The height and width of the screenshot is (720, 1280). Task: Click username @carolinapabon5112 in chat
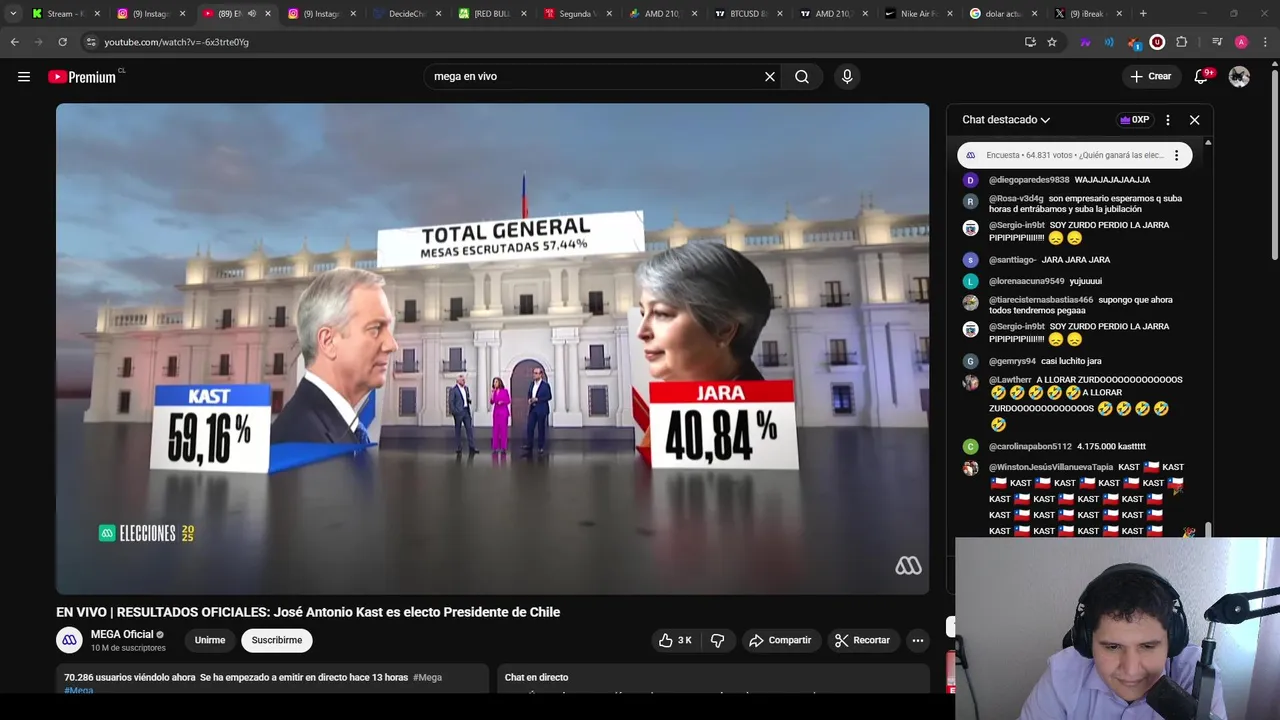(x=1030, y=447)
